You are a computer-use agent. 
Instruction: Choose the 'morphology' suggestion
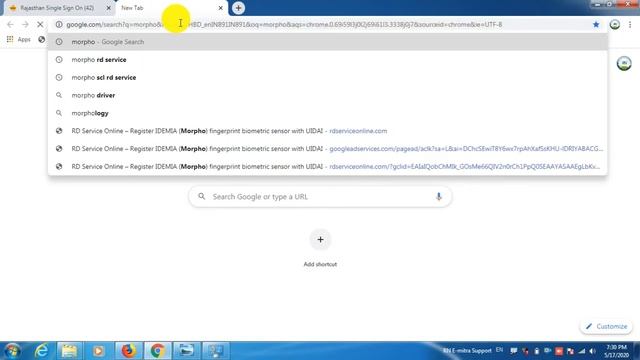tap(327, 113)
